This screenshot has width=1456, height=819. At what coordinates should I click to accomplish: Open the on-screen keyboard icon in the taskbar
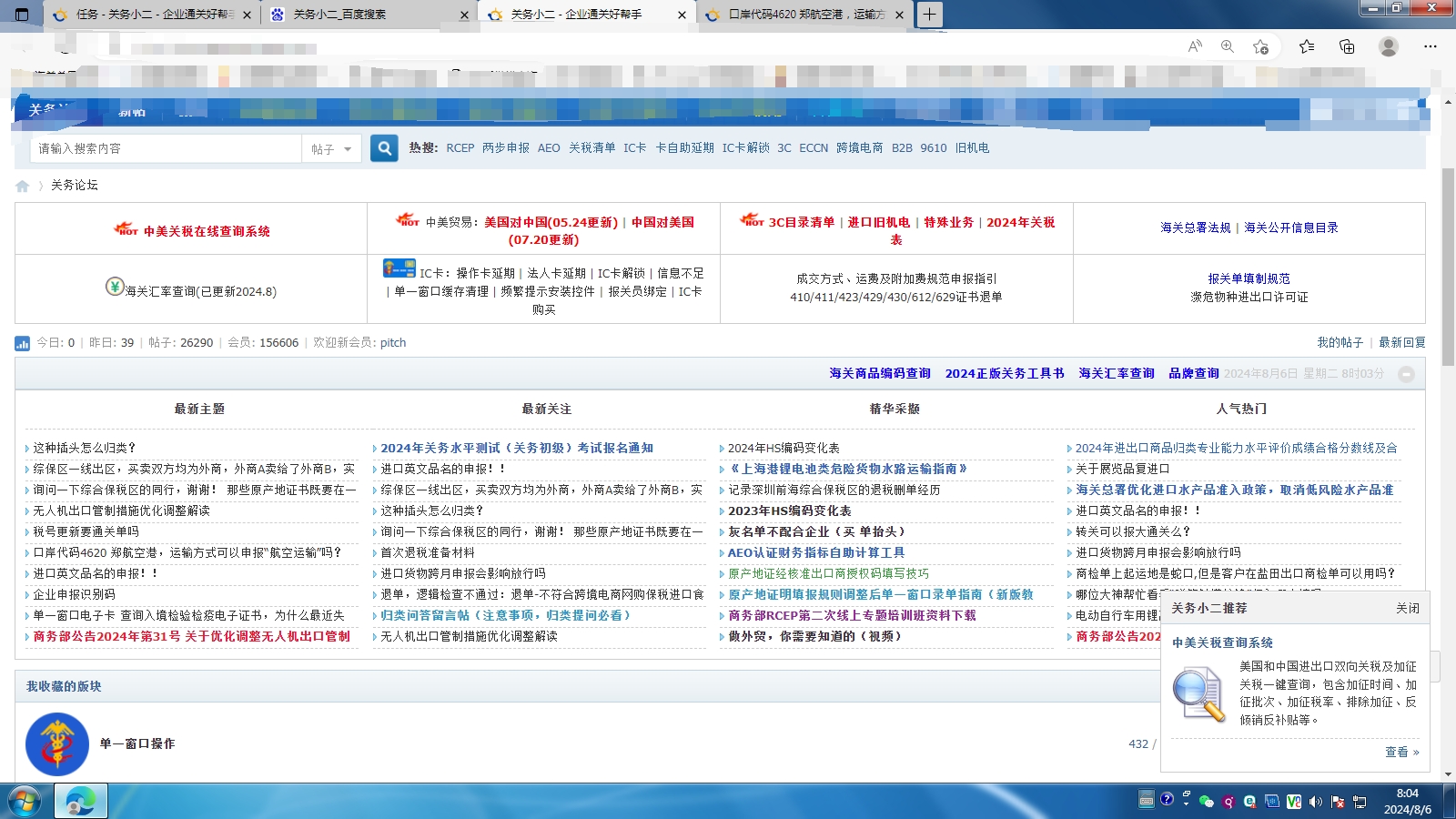tap(1147, 801)
